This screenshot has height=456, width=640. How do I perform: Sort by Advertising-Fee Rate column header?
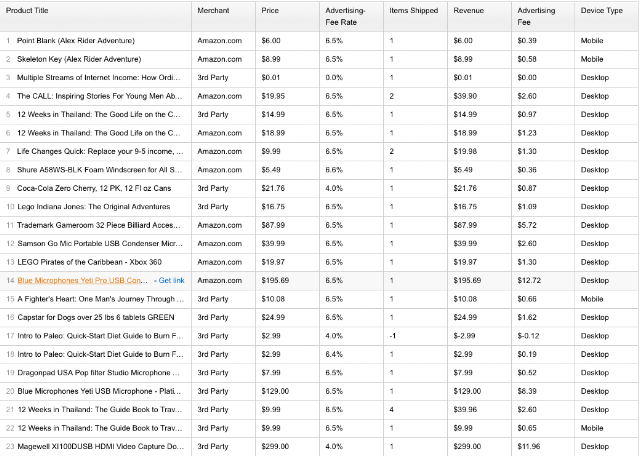345,16
